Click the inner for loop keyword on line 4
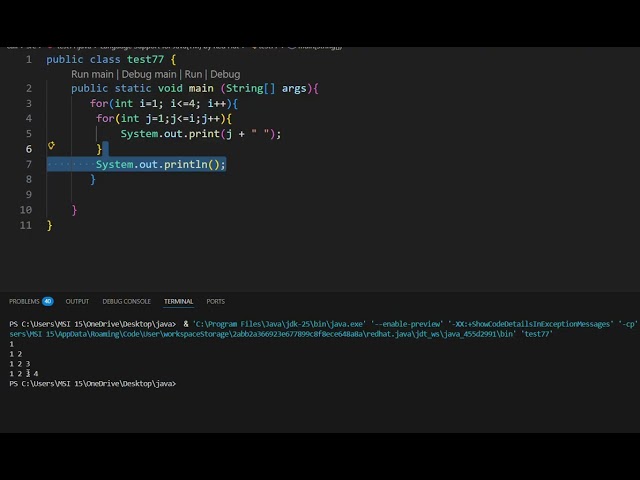This screenshot has width=640, height=480. point(105,119)
